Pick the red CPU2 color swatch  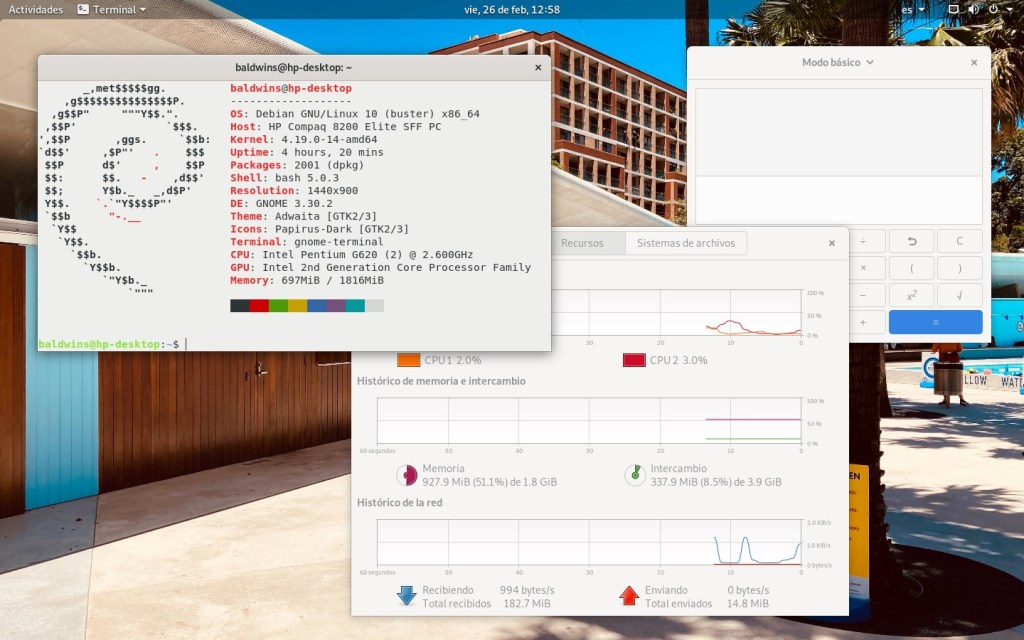tap(633, 360)
